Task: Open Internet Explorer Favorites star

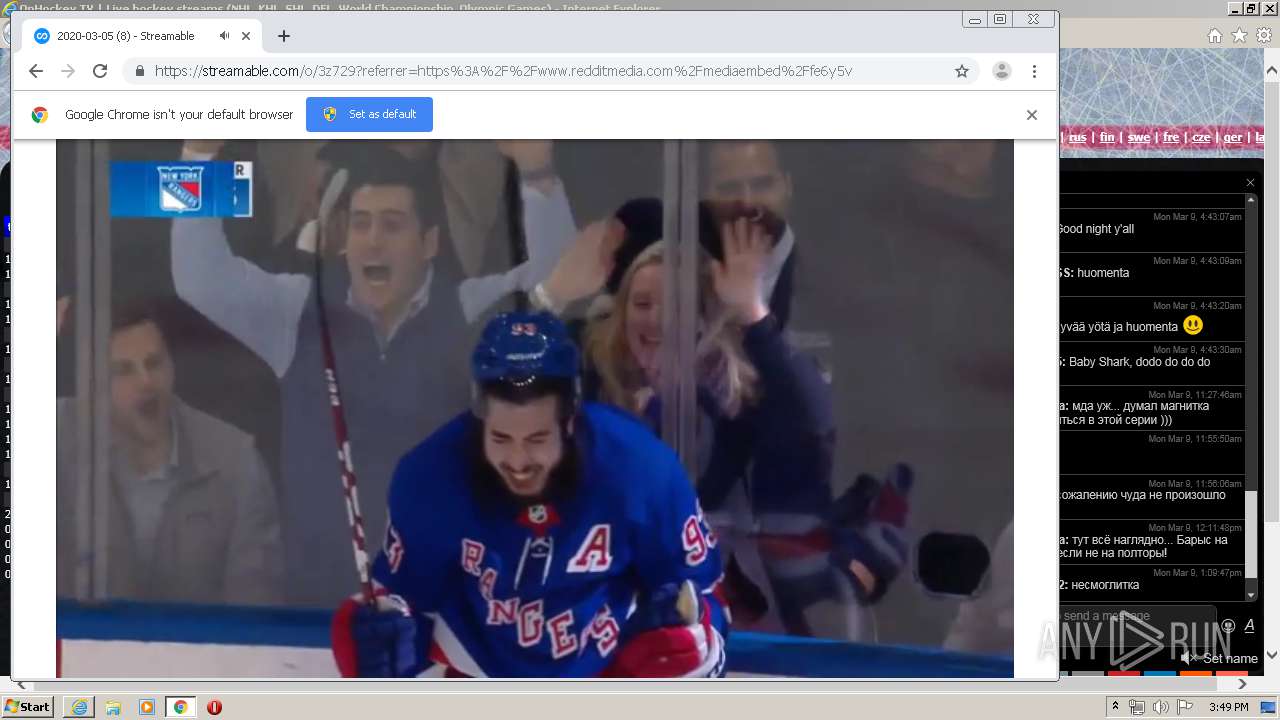Action: pos(1239,36)
